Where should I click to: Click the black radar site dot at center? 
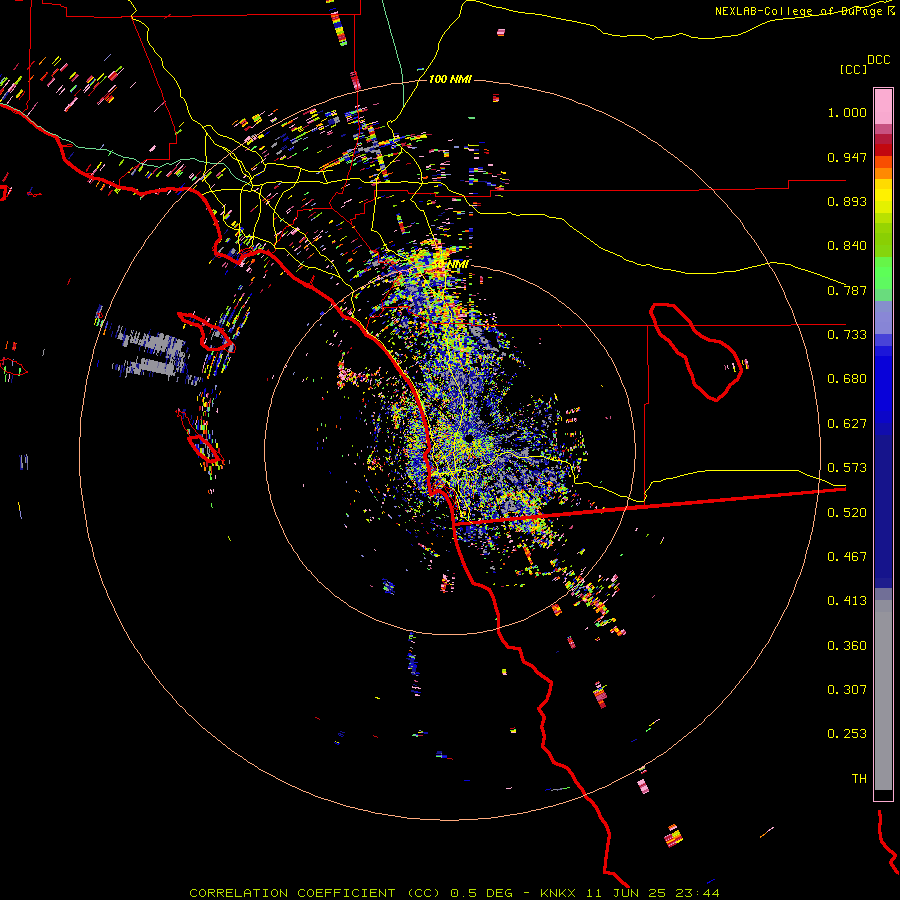coord(468,439)
